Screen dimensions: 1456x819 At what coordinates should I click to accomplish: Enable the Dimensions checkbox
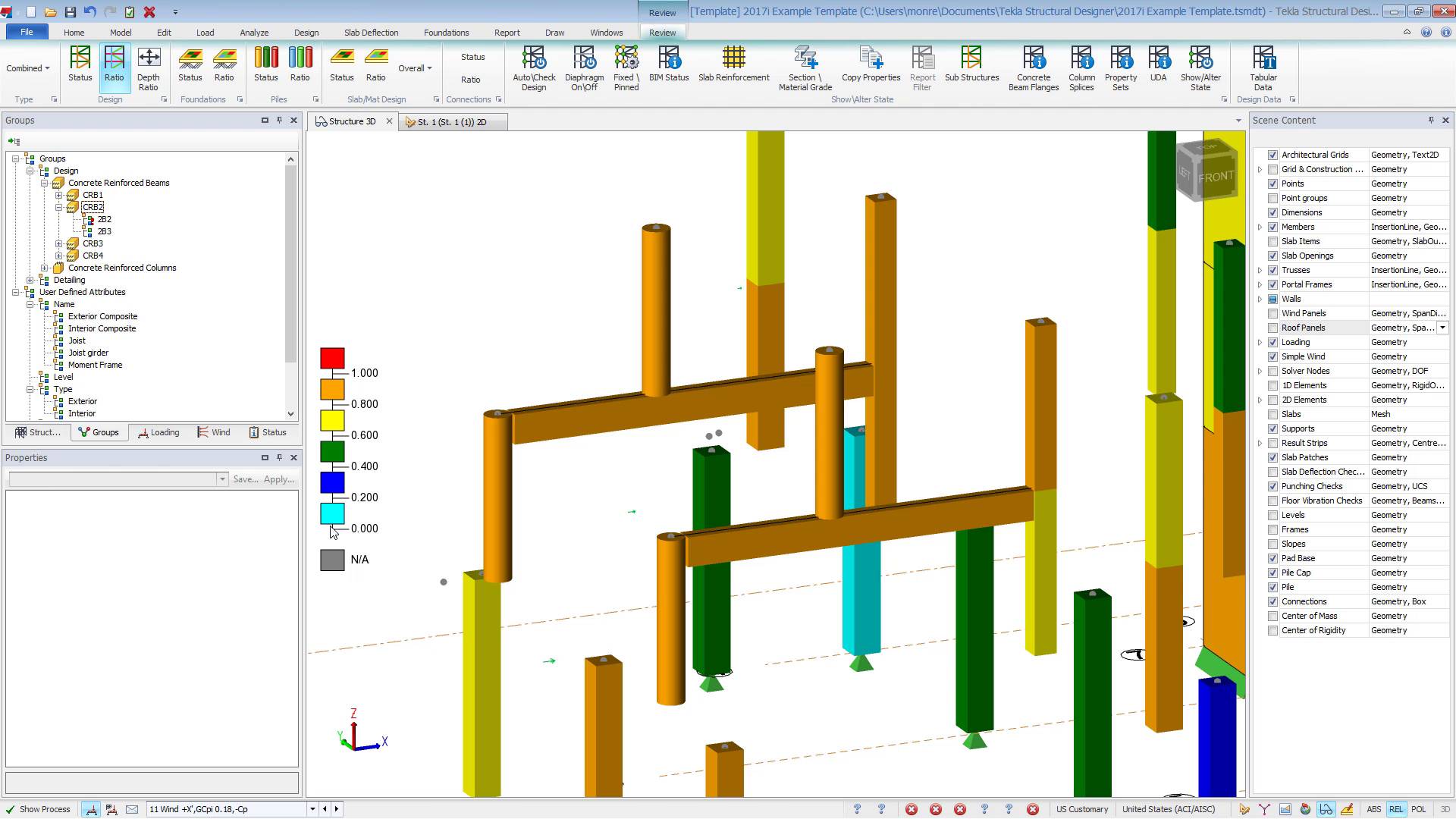[1272, 212]
